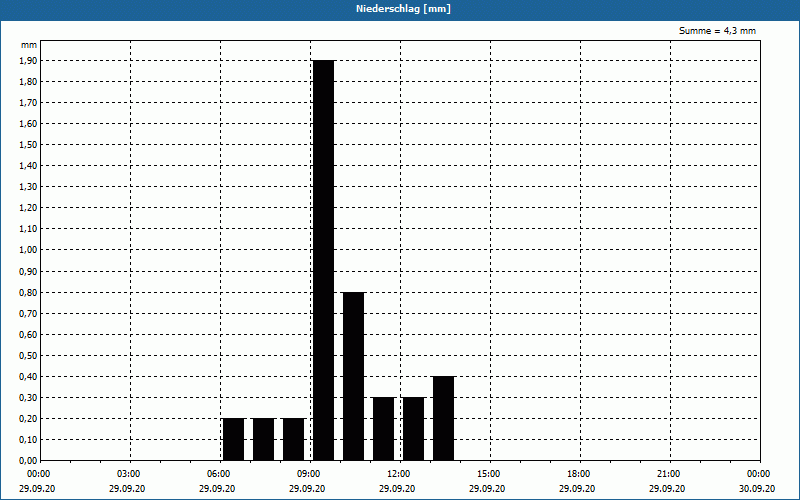The height and width of the screenshot is (500, 800).
Task: Click the '09:00' time label on x-axis
Action: [x=308, y=474]
